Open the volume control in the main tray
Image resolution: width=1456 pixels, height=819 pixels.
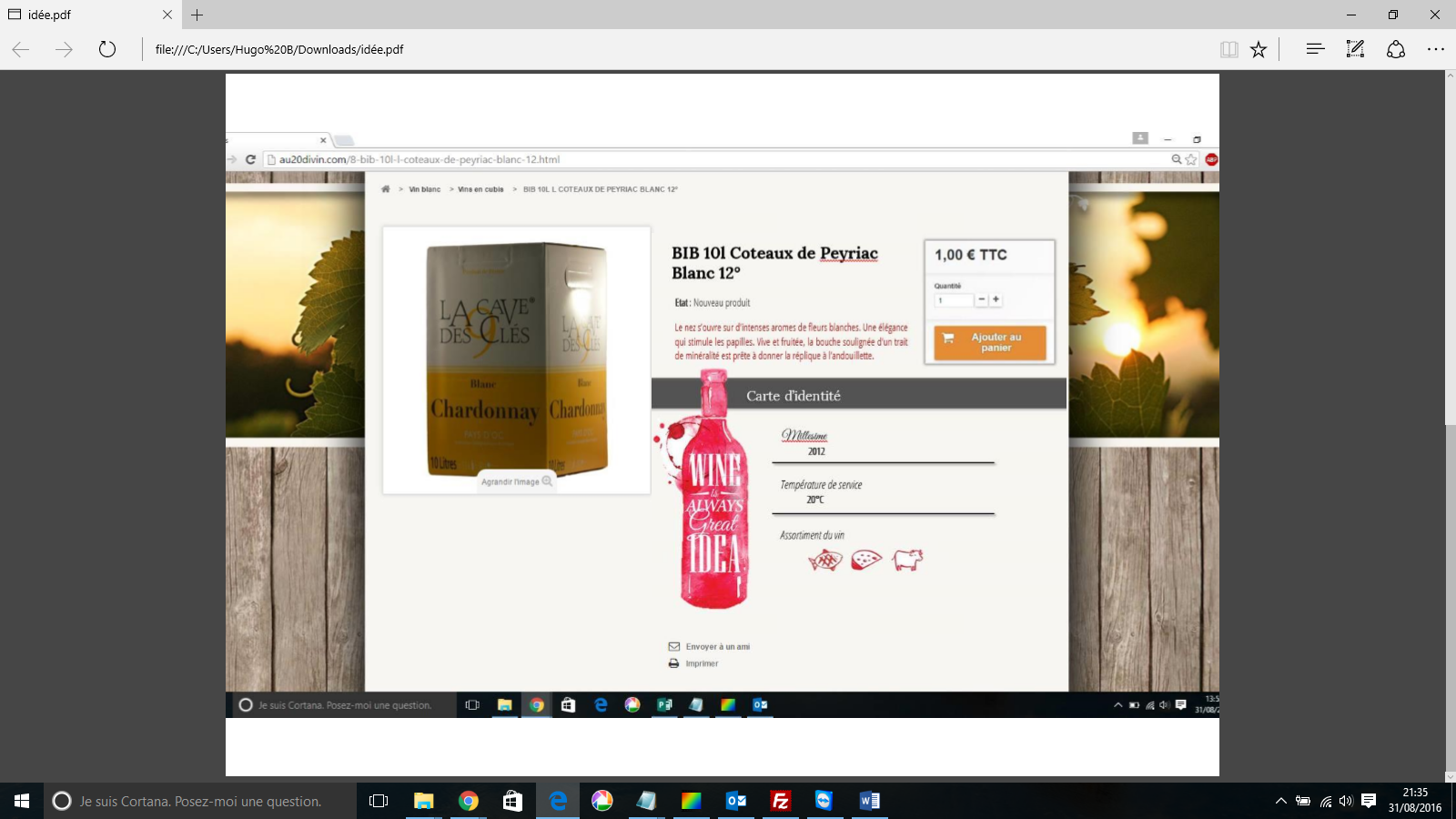pyautogui.click(x=1346, y=801)
